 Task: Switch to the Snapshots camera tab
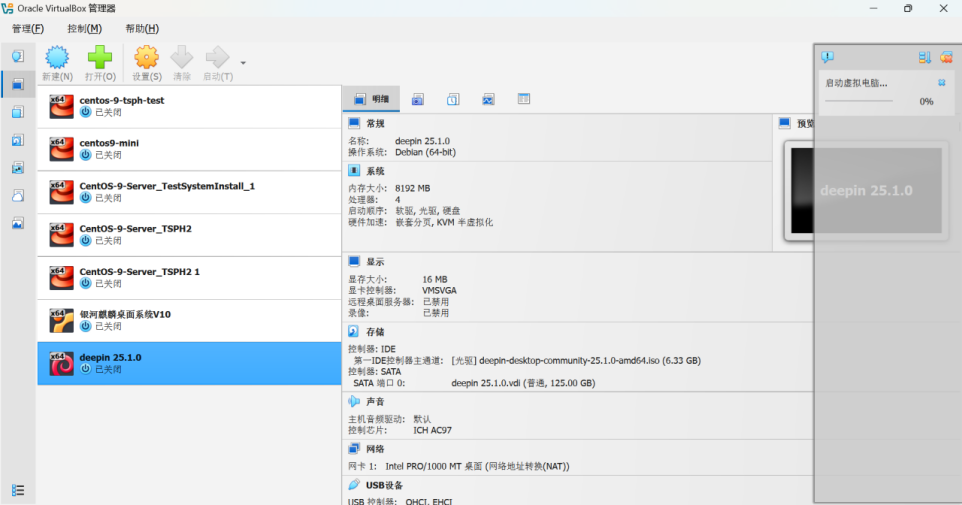pos(418,99)
